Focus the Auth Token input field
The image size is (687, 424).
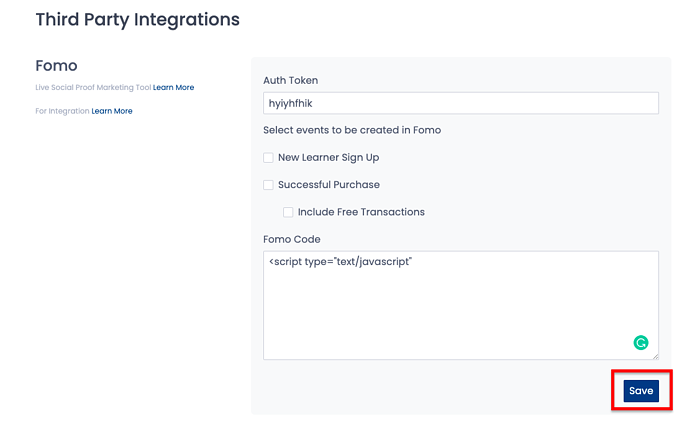coord(460,103)
